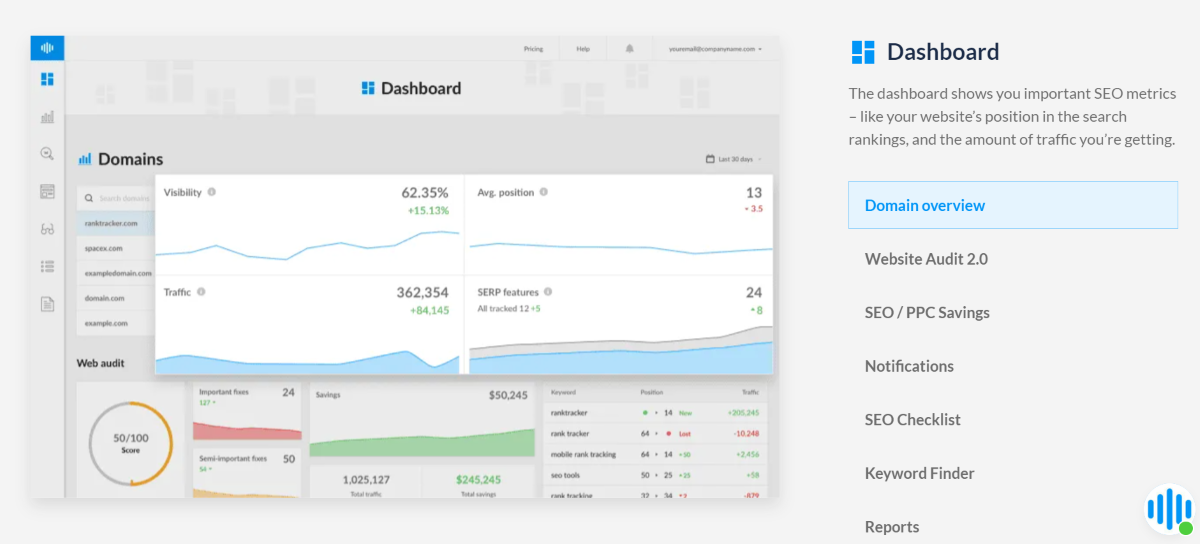Image resolution: width=1200 pixels, height=544 pixels.
Task: Click the All tracked 12 +5 text
Action: (x=509, y=309)
